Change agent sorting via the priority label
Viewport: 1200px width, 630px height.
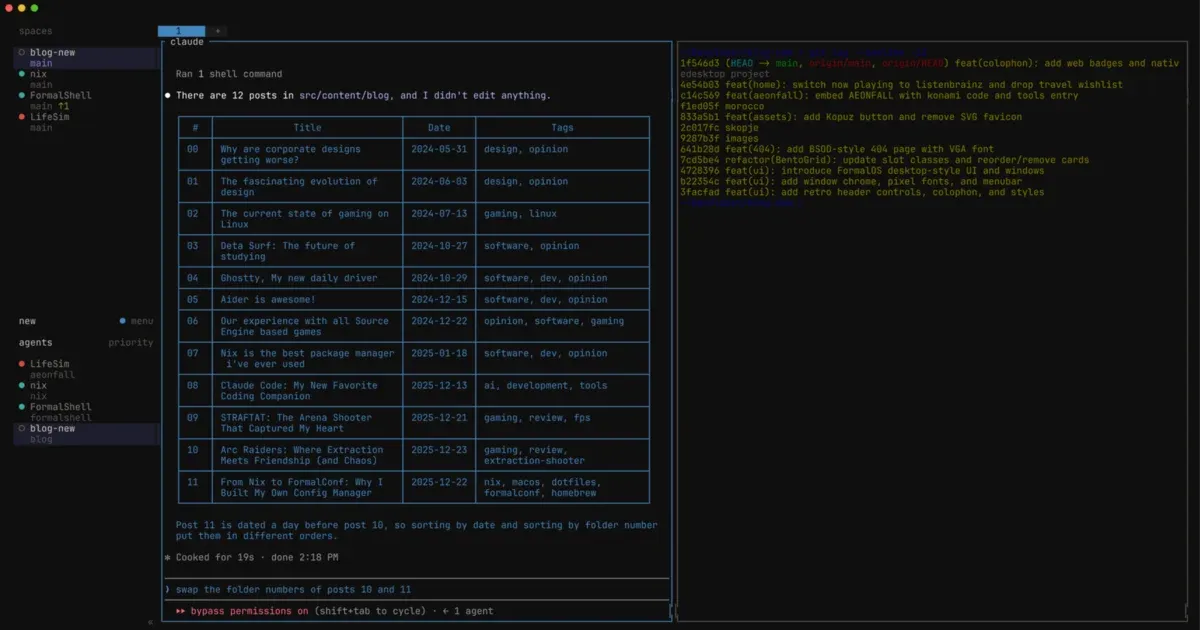pyautogui.click(x=131, y=342)
